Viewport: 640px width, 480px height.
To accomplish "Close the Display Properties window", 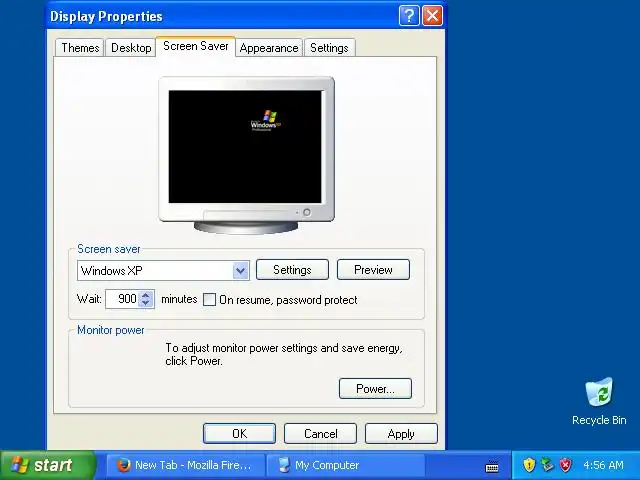I will [x=432, y=16].
